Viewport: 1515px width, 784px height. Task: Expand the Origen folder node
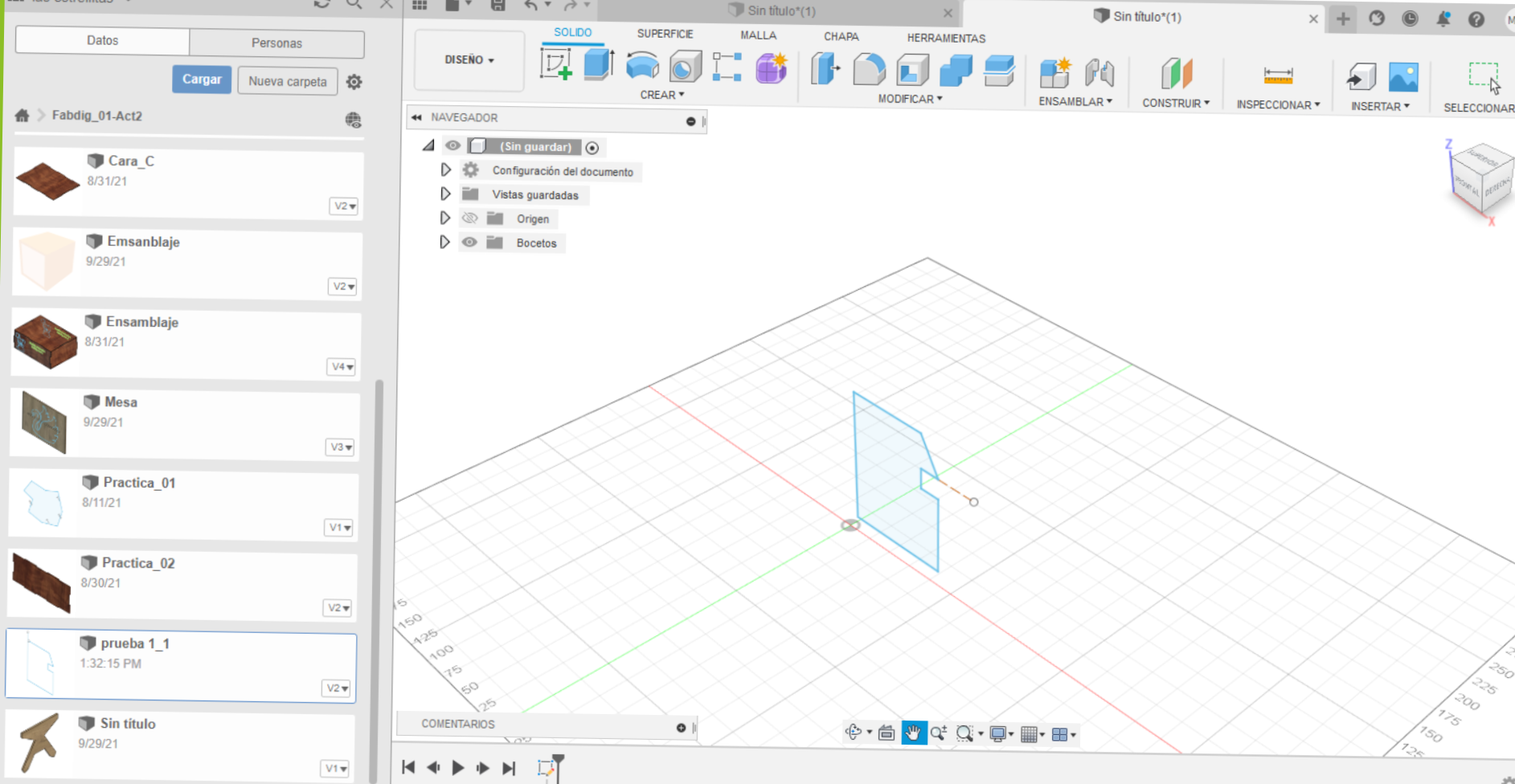tap(444, 218)
